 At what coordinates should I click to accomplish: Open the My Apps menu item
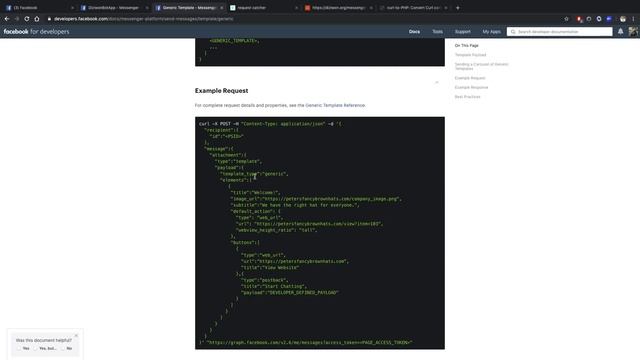[x=491, y=31]
